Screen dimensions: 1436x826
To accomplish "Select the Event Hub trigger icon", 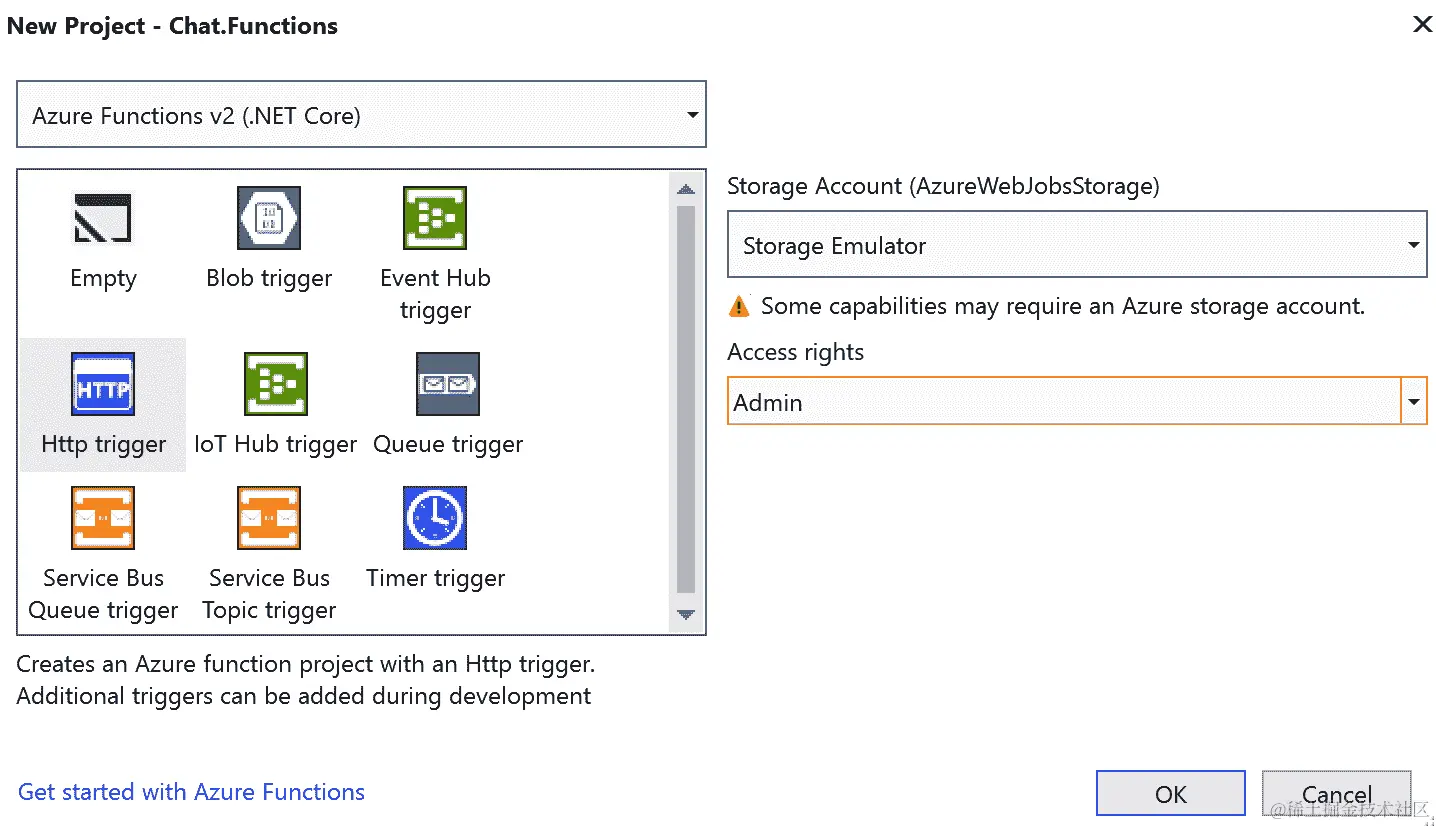I will pyautogui.click(x=435, y=218).
